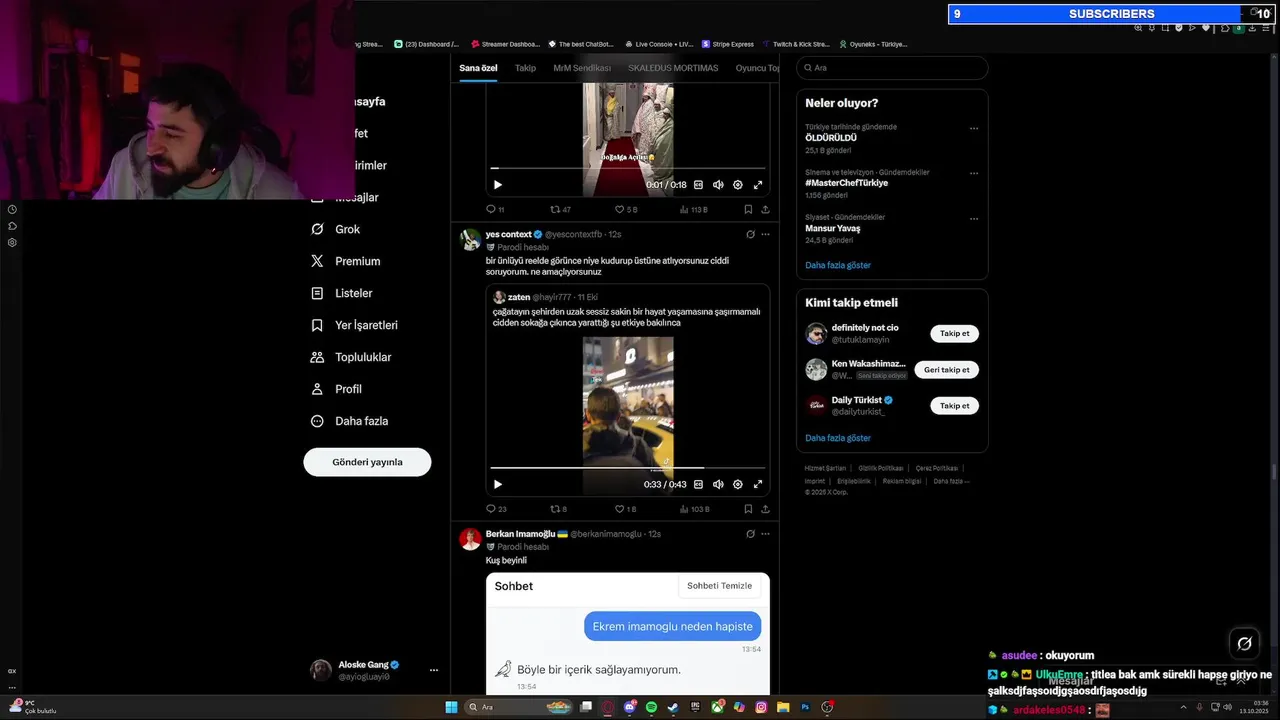Click the Gönderi yayınla button
Viewport: 1280px width, 720px height.
[367, 462]
